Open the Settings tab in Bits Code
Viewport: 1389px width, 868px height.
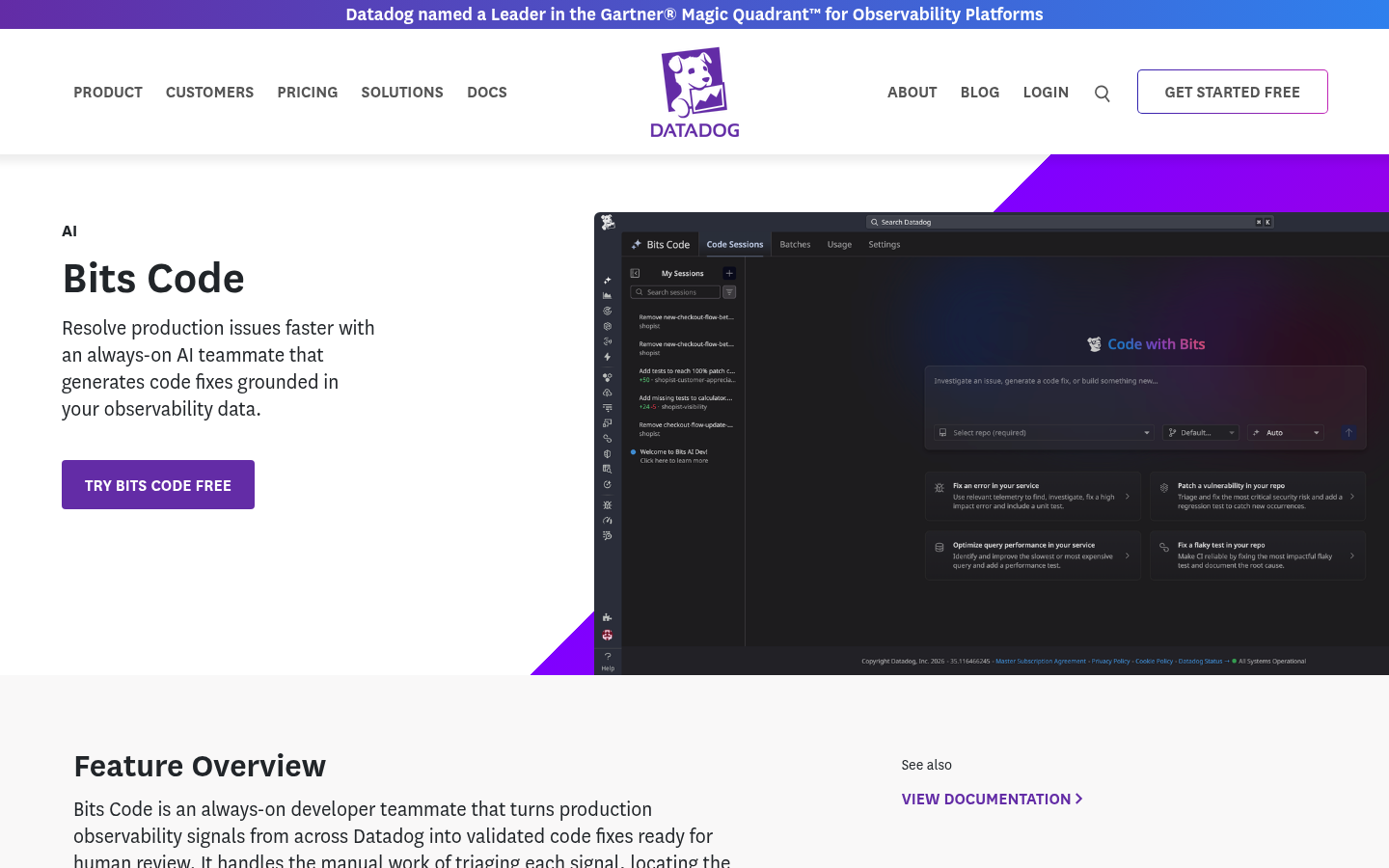885,245
